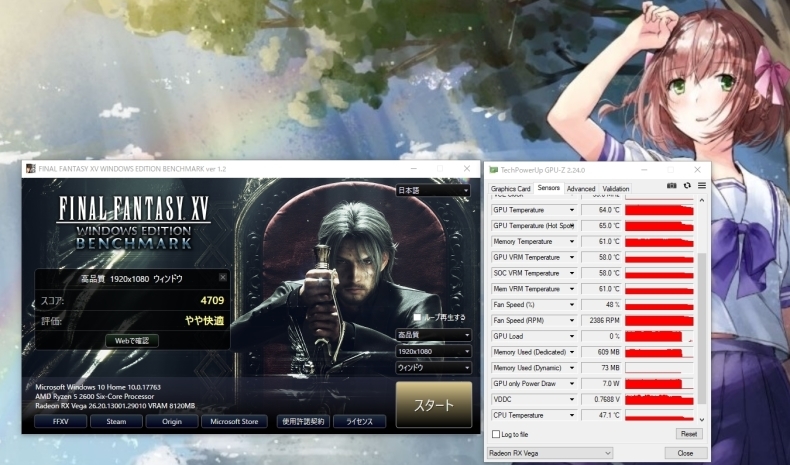Click the Close button in GPU-Z
790x465 pixels.
click(685, 453)
